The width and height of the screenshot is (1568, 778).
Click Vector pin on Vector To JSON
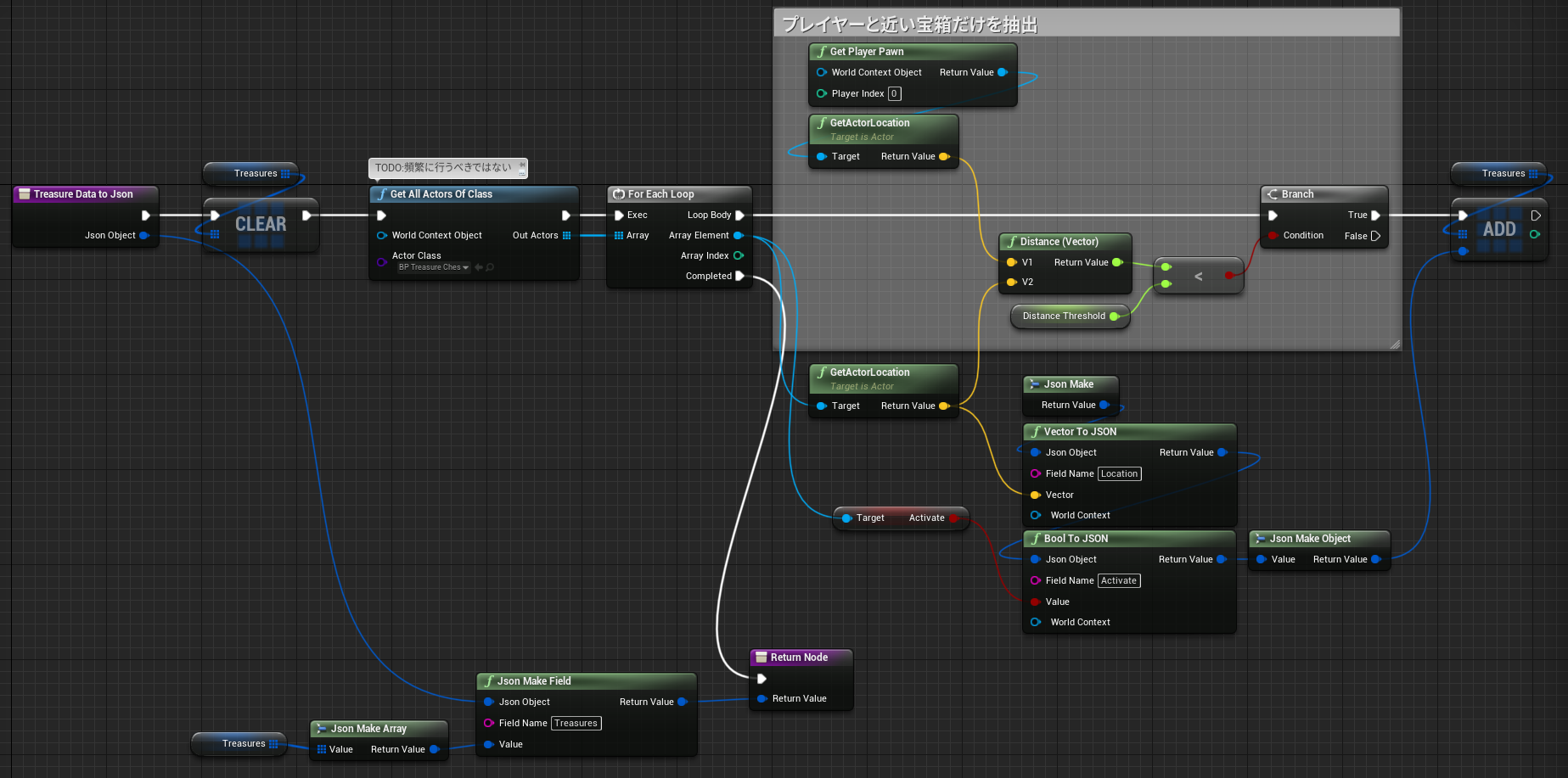[x=1036, y=495]
